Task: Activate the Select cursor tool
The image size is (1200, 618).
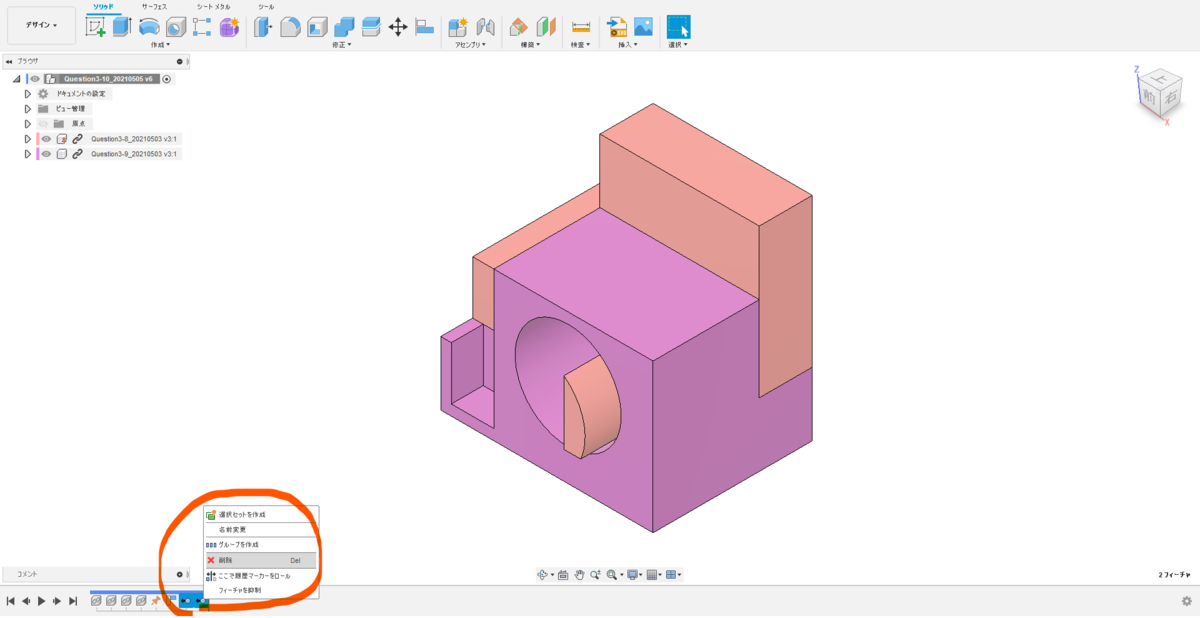Action: click(678, 27)
